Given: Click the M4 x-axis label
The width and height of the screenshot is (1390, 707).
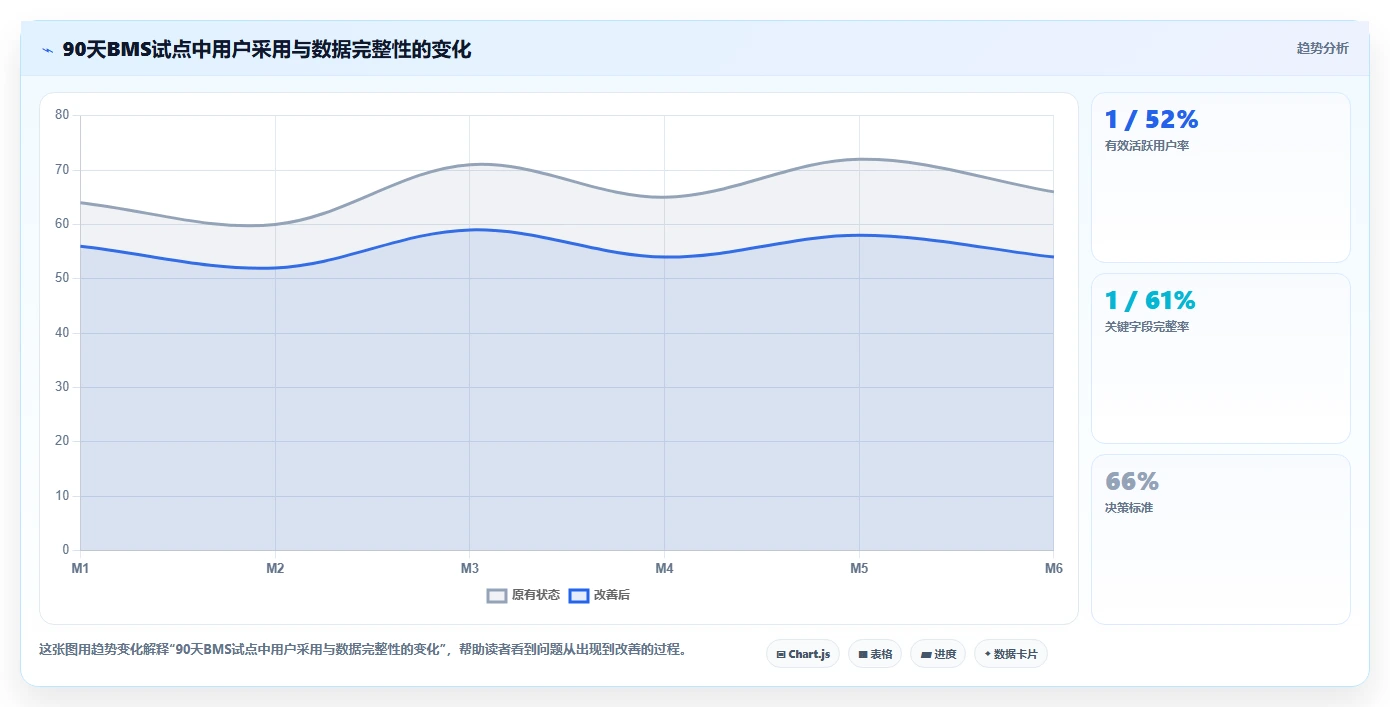Looking at the screenshot, I should coord(664,568).
